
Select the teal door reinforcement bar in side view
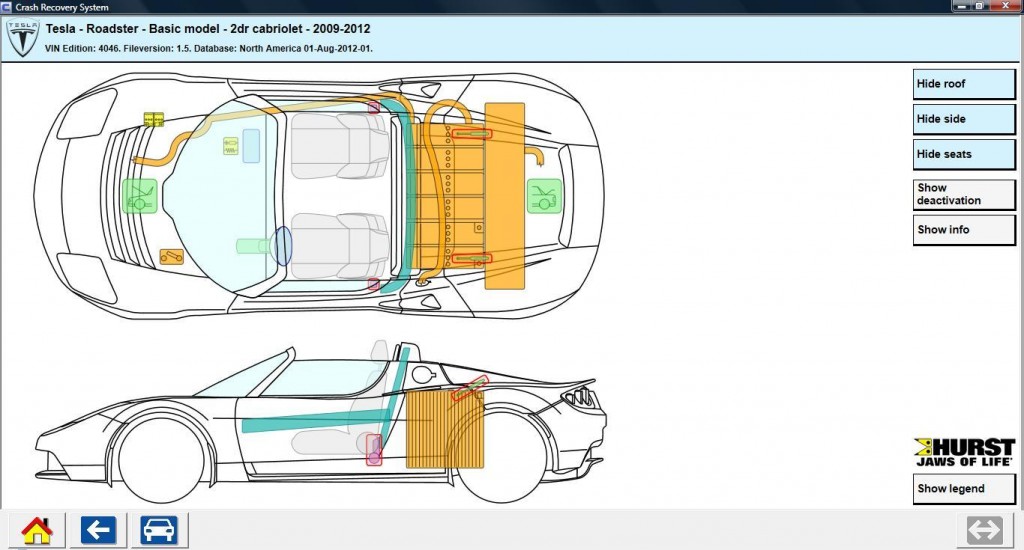click(x=300, y=422)
